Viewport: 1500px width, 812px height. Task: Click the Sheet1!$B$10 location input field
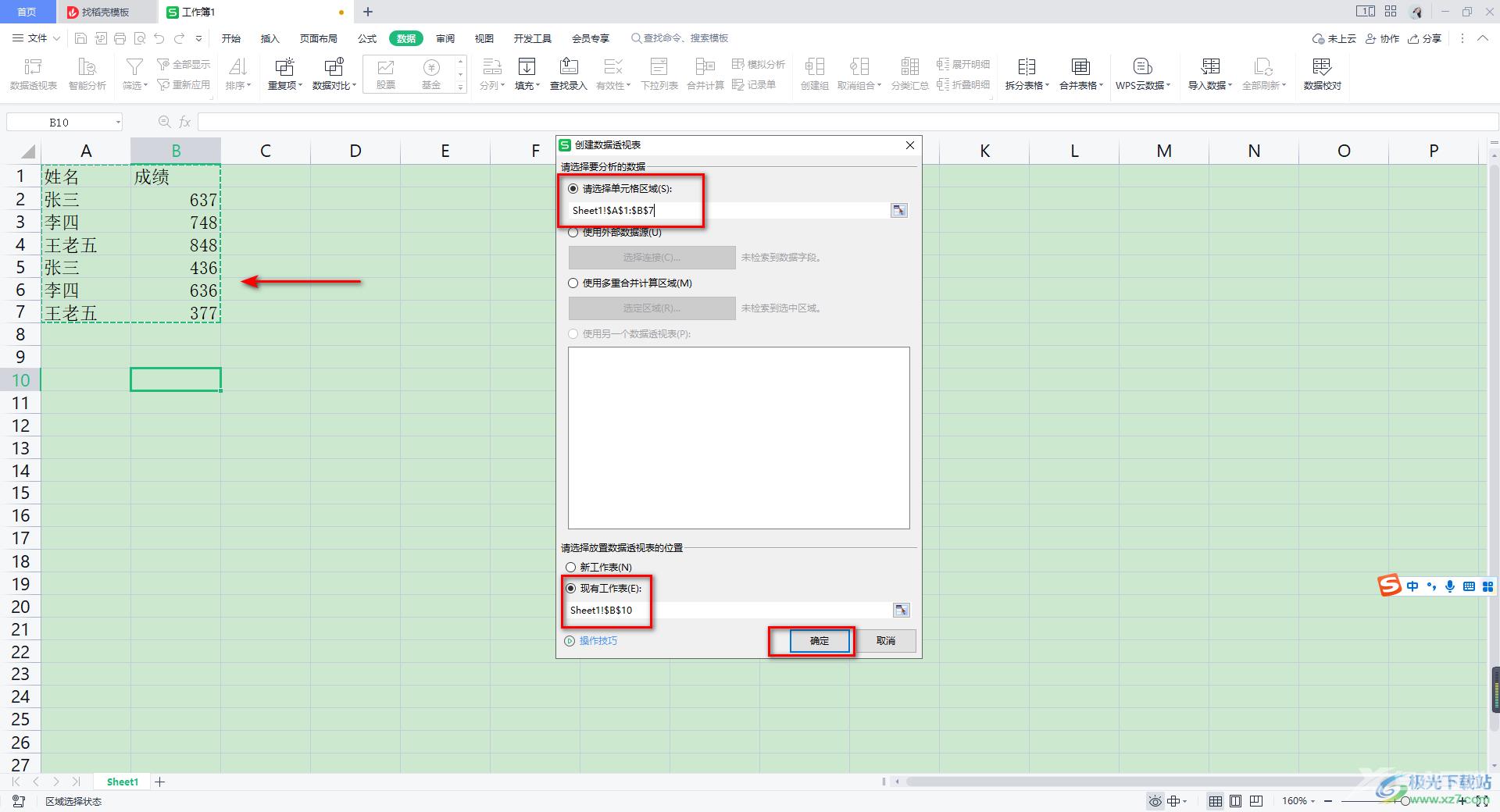coord(730,610)
